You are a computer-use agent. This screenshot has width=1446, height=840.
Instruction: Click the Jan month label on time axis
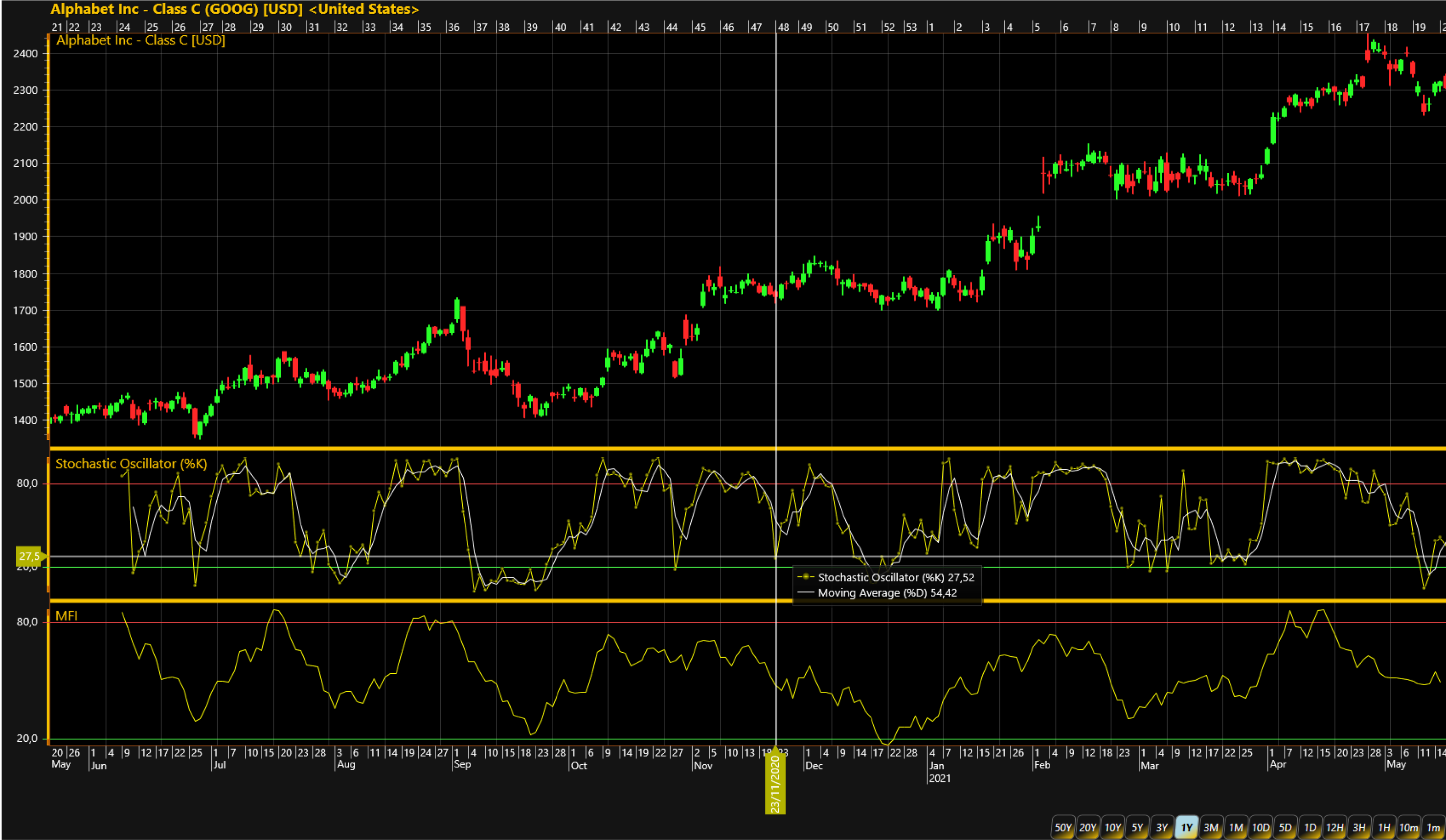936,766
